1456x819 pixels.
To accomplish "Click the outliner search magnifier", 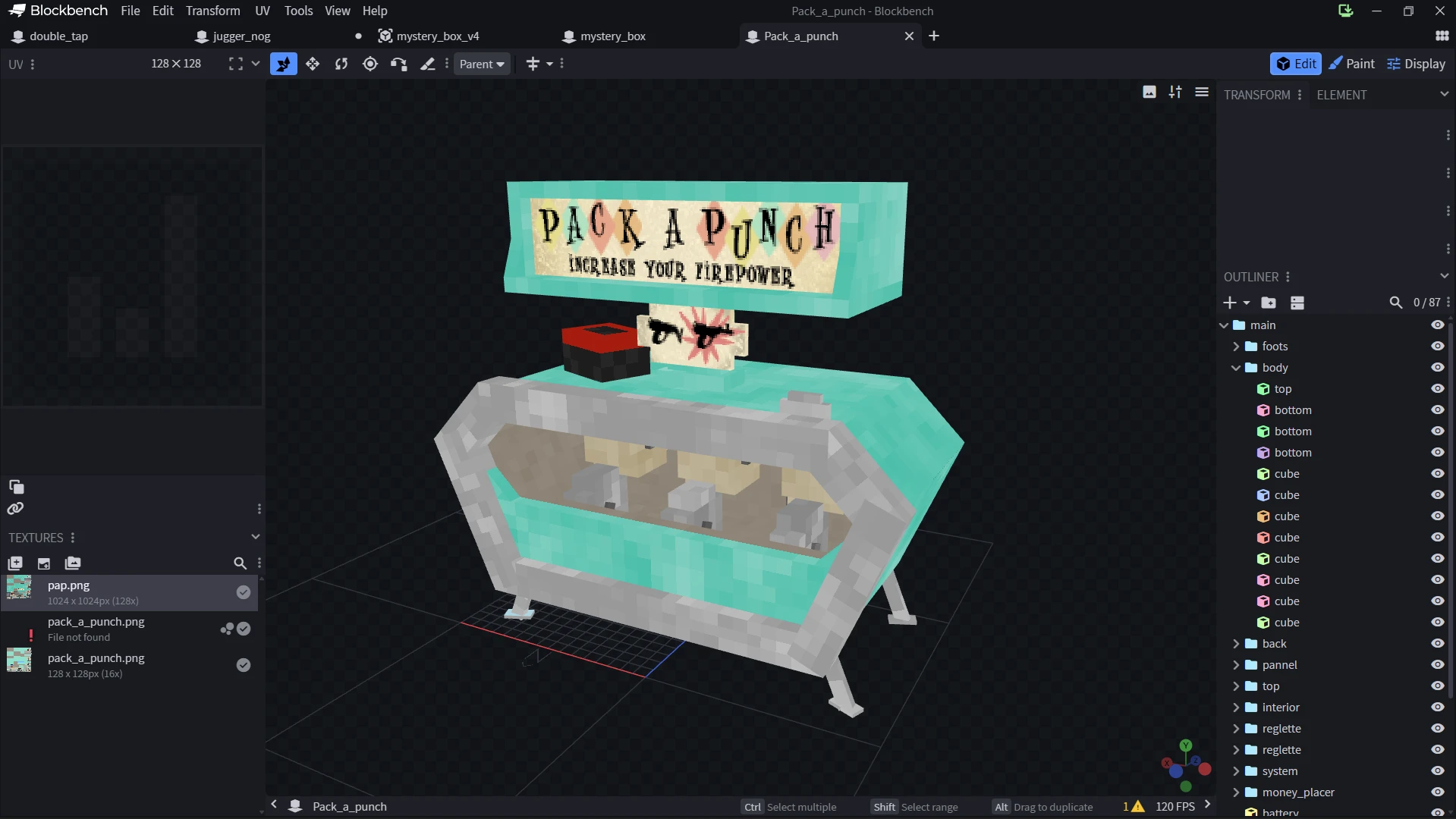I will tap(1395, 303).
